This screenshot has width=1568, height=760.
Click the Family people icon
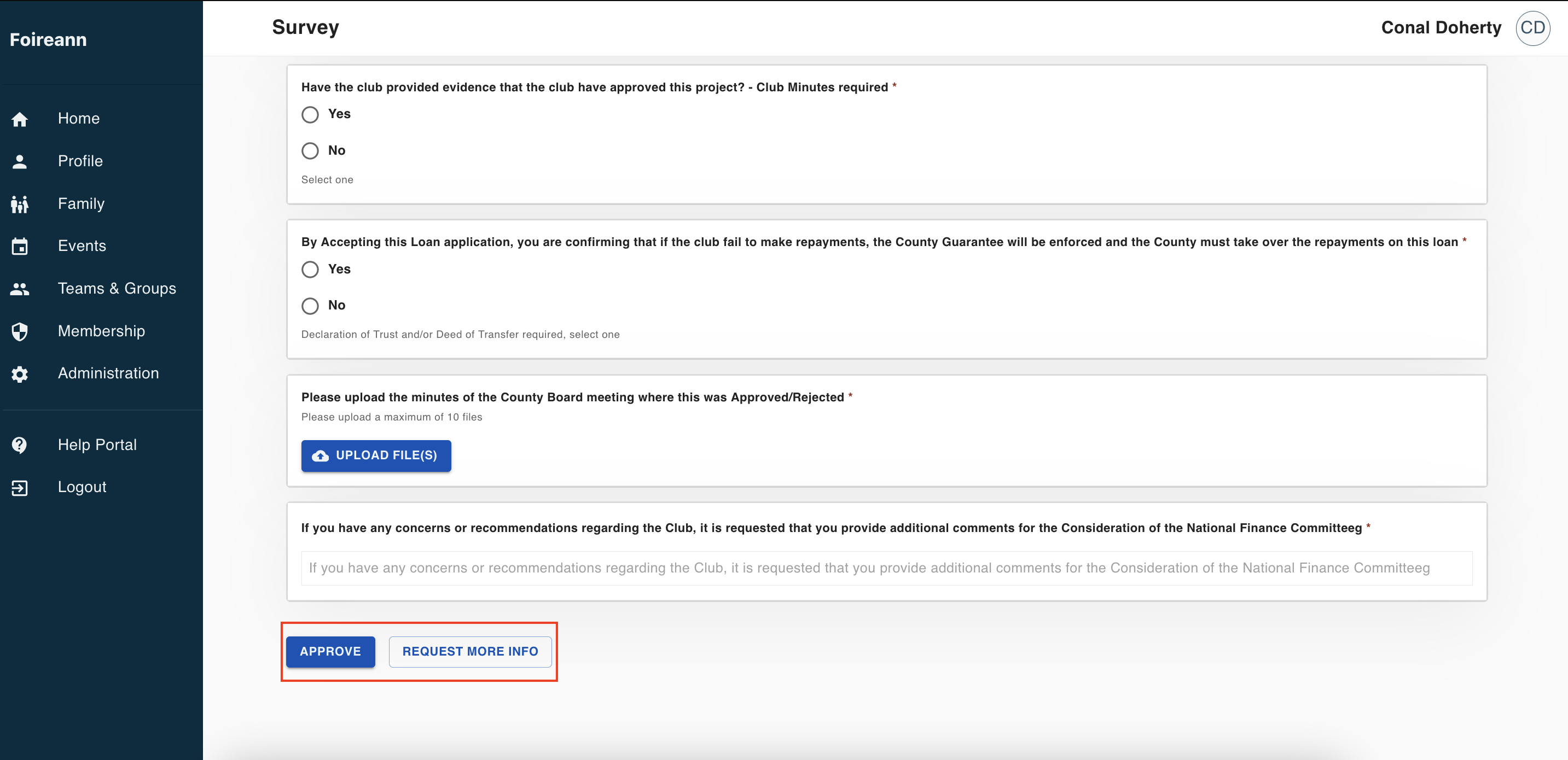20,204
